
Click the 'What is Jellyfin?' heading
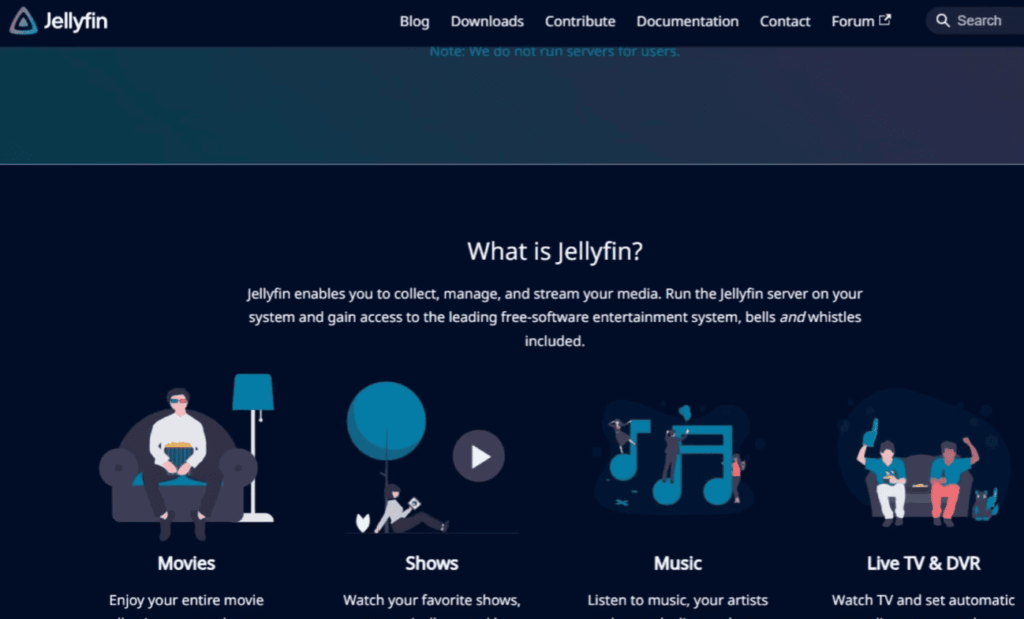coord(554,251)
